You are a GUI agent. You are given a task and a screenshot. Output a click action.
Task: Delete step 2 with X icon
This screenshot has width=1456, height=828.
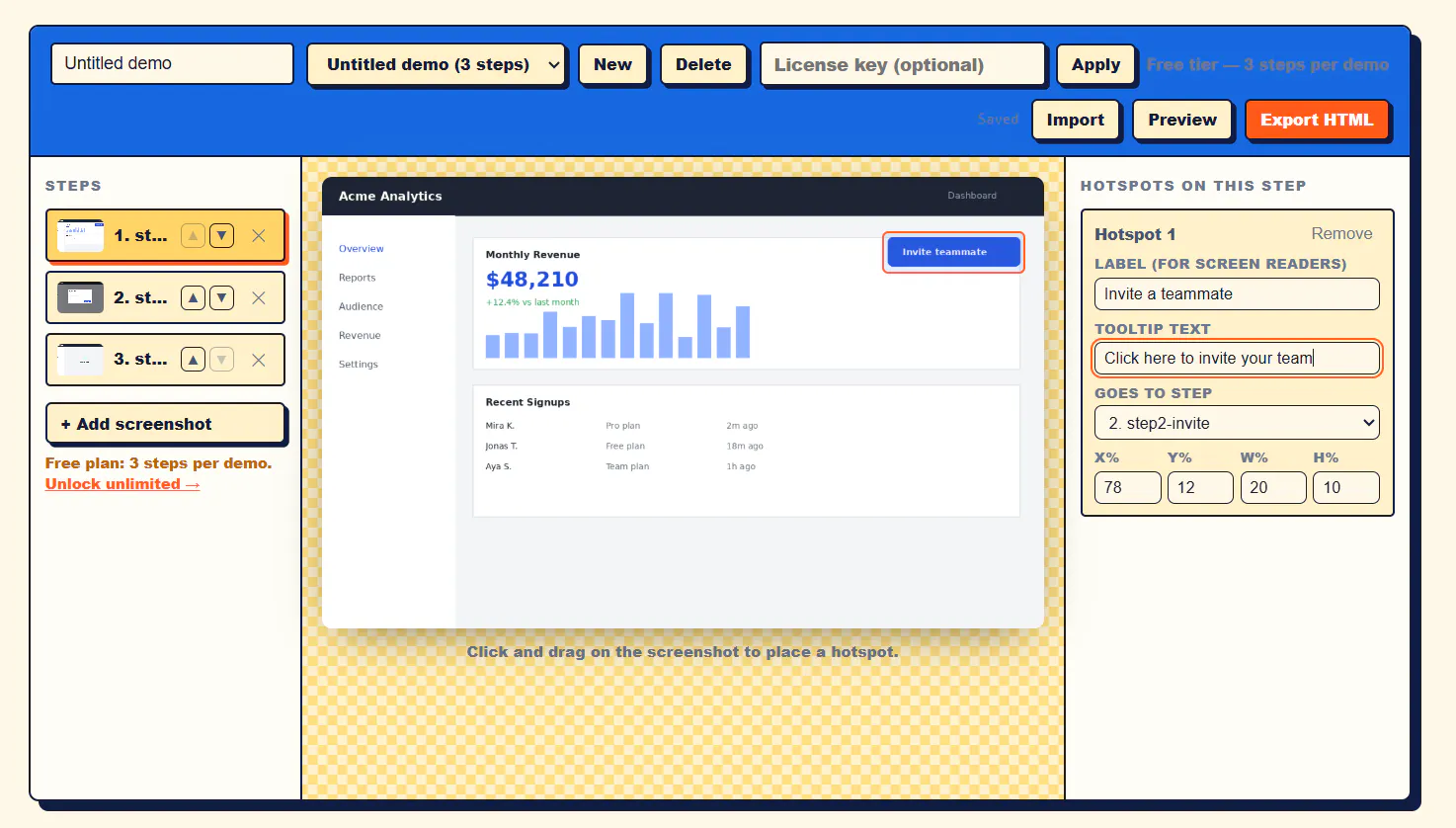(259, 298)
